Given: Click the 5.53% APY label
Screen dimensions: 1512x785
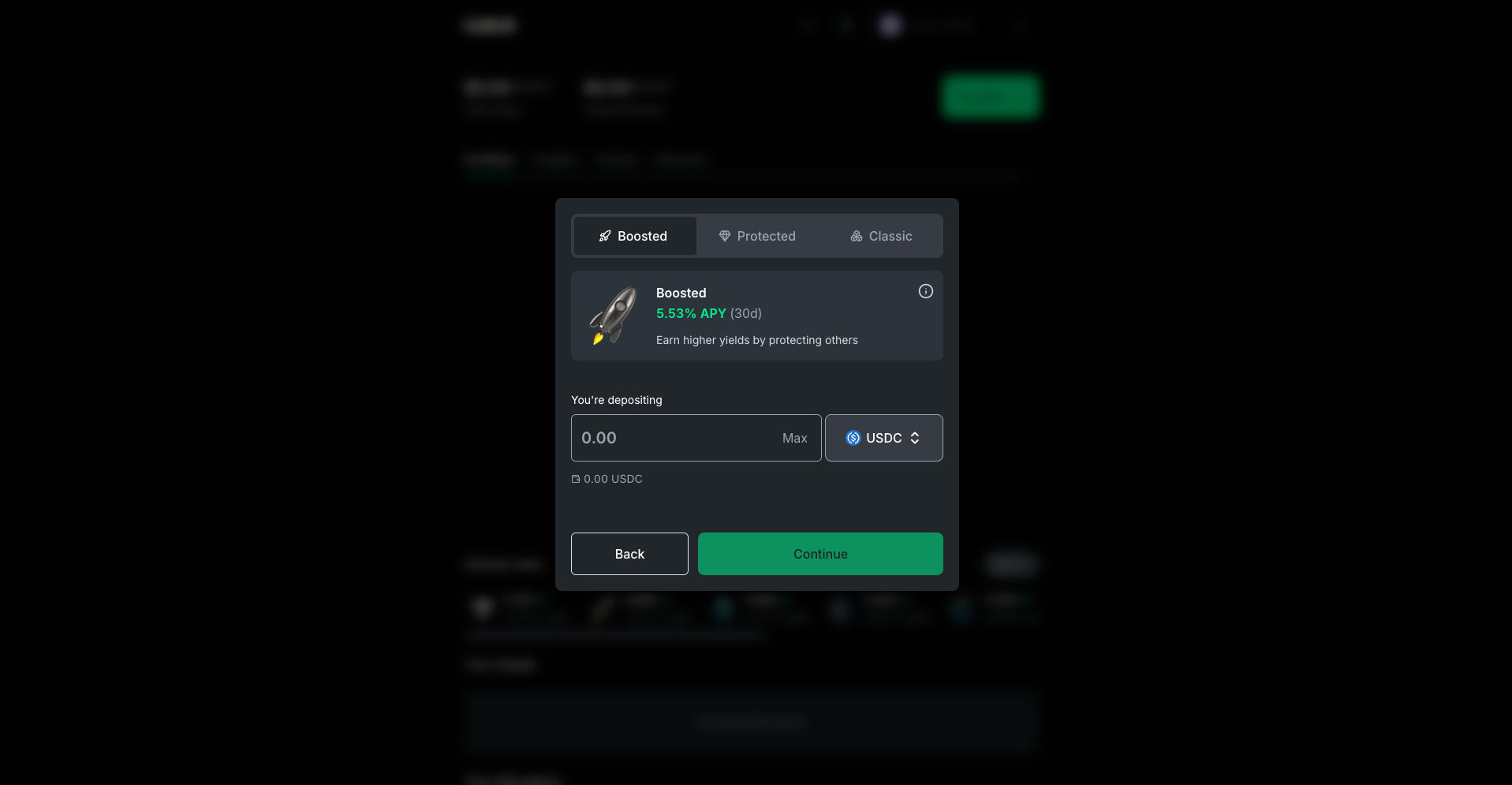Looking at the screenshot, I should (x=691, y=313).
